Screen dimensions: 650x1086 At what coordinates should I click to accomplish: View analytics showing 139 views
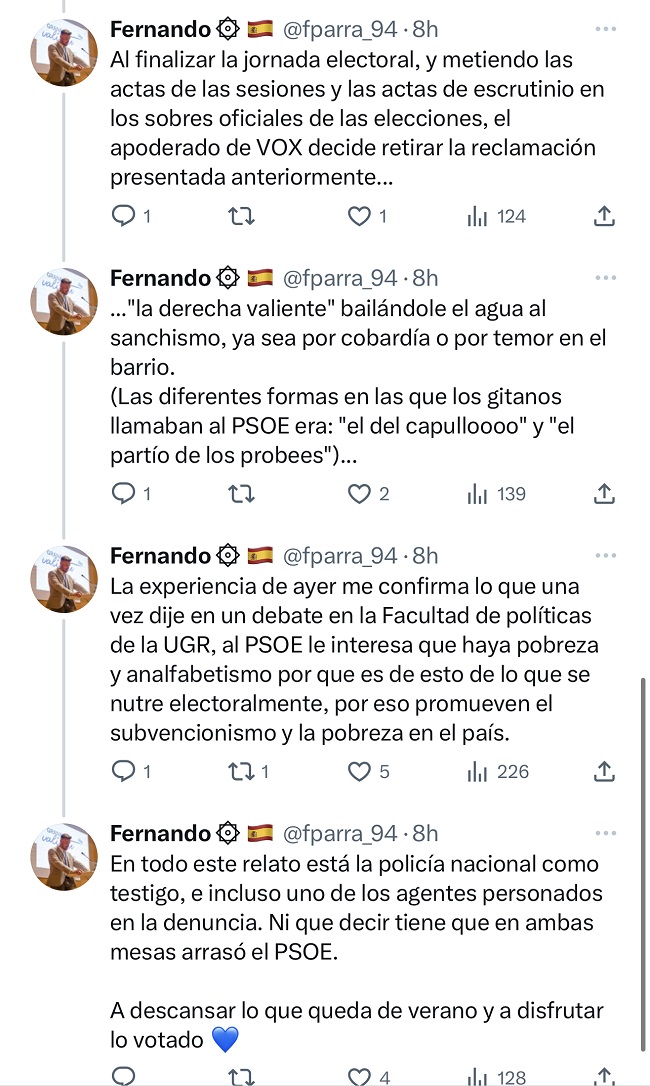tap(497, 494)
